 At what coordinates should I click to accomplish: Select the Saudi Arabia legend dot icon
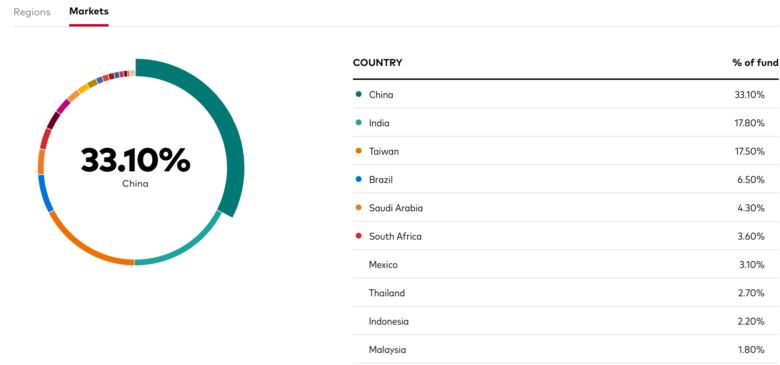[x=358, y=208]
